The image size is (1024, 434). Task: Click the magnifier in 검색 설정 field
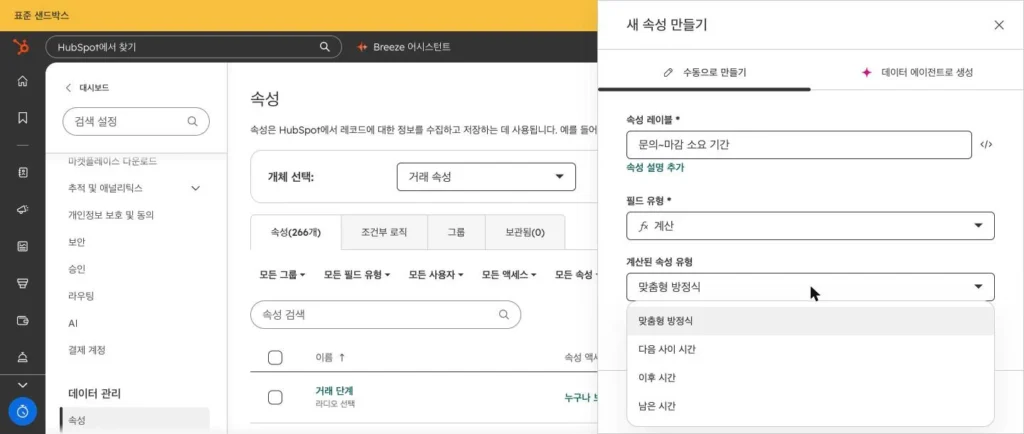point(192,121)
